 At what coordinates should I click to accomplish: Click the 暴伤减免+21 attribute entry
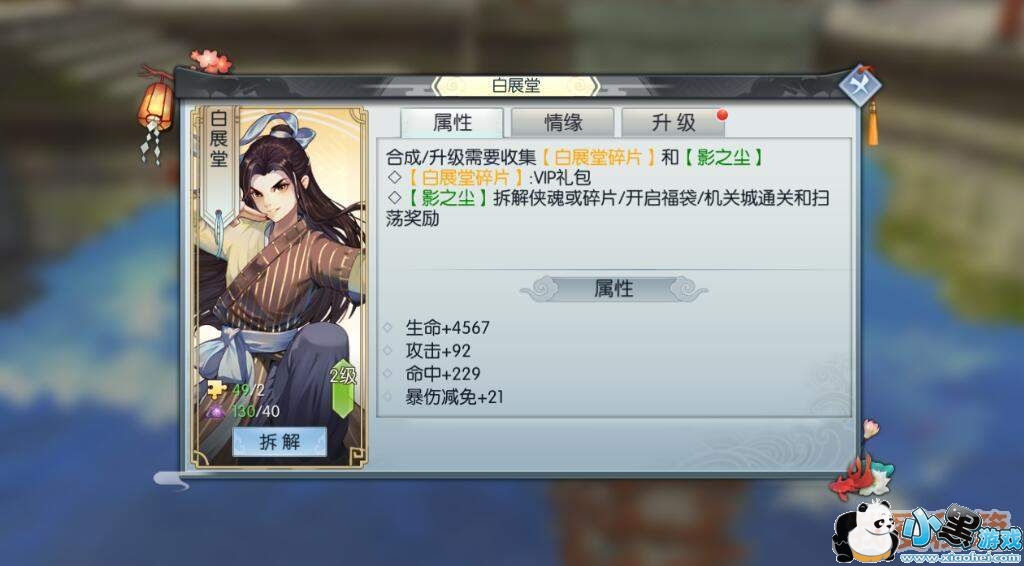click(455, 397)
